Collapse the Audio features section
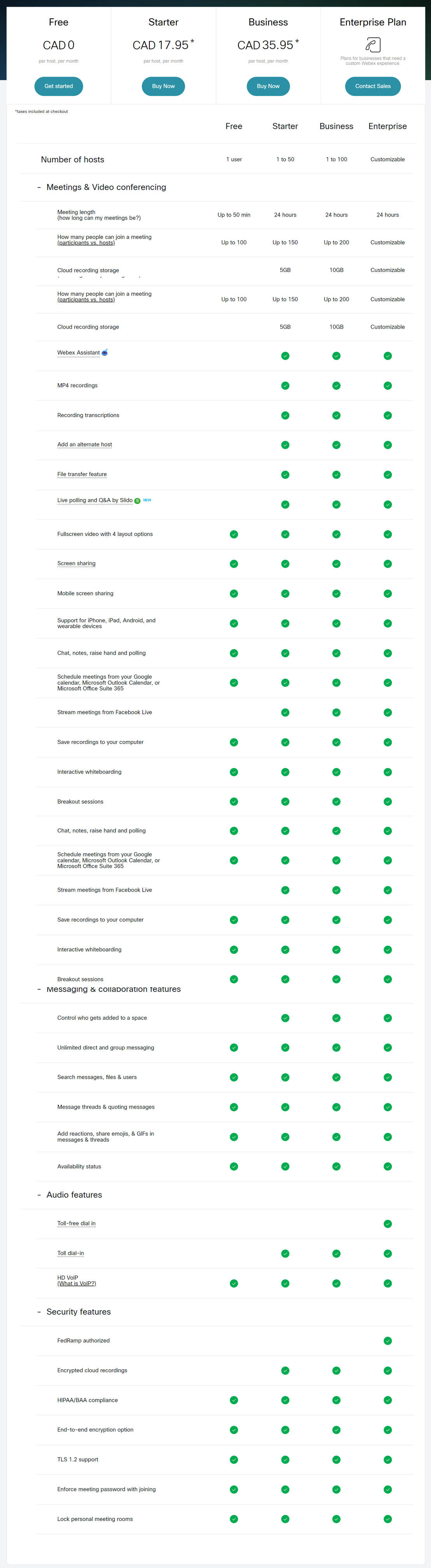431x1568 pixels. [x=39, y=1195]
